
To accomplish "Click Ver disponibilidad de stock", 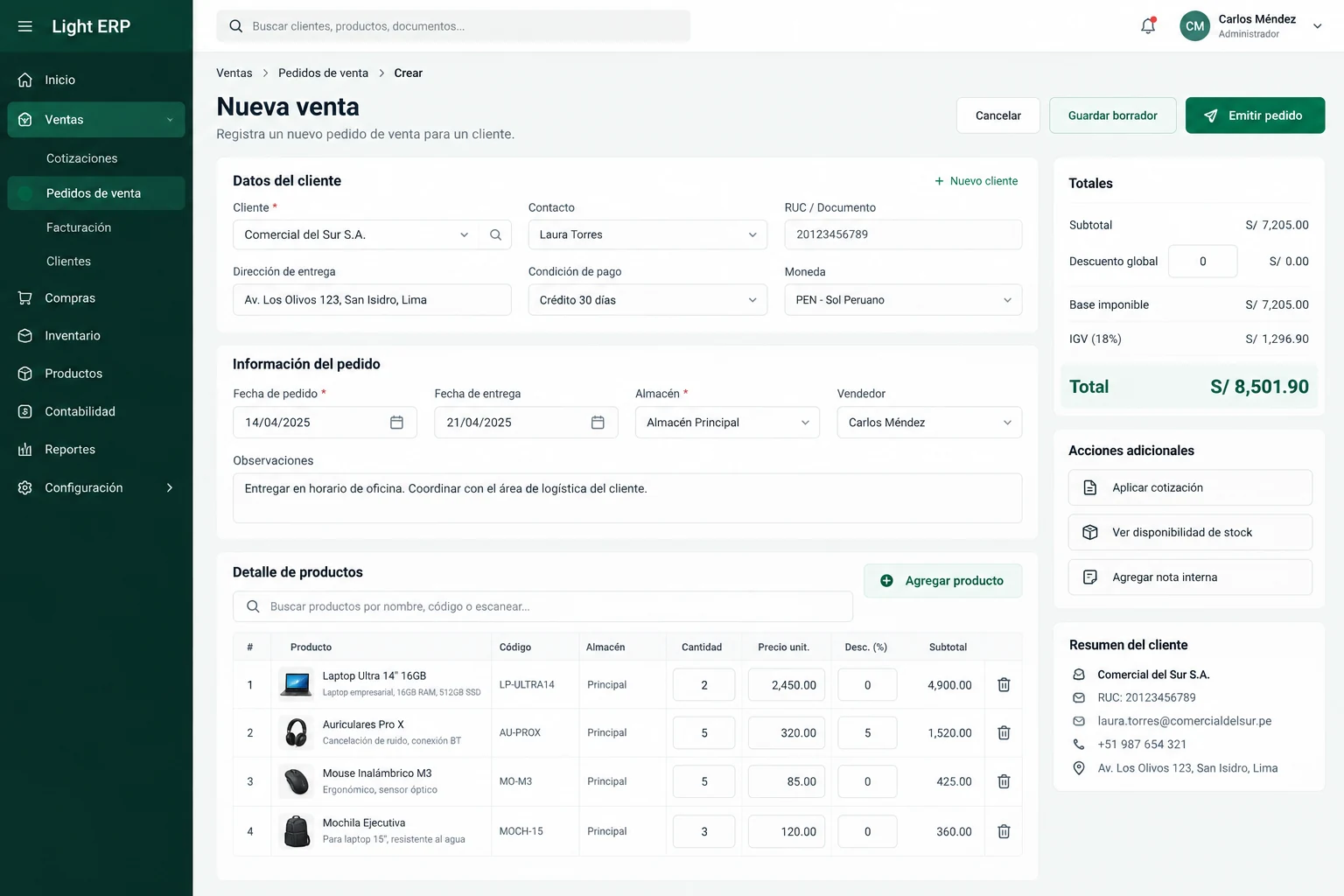I will (1190, 532).
